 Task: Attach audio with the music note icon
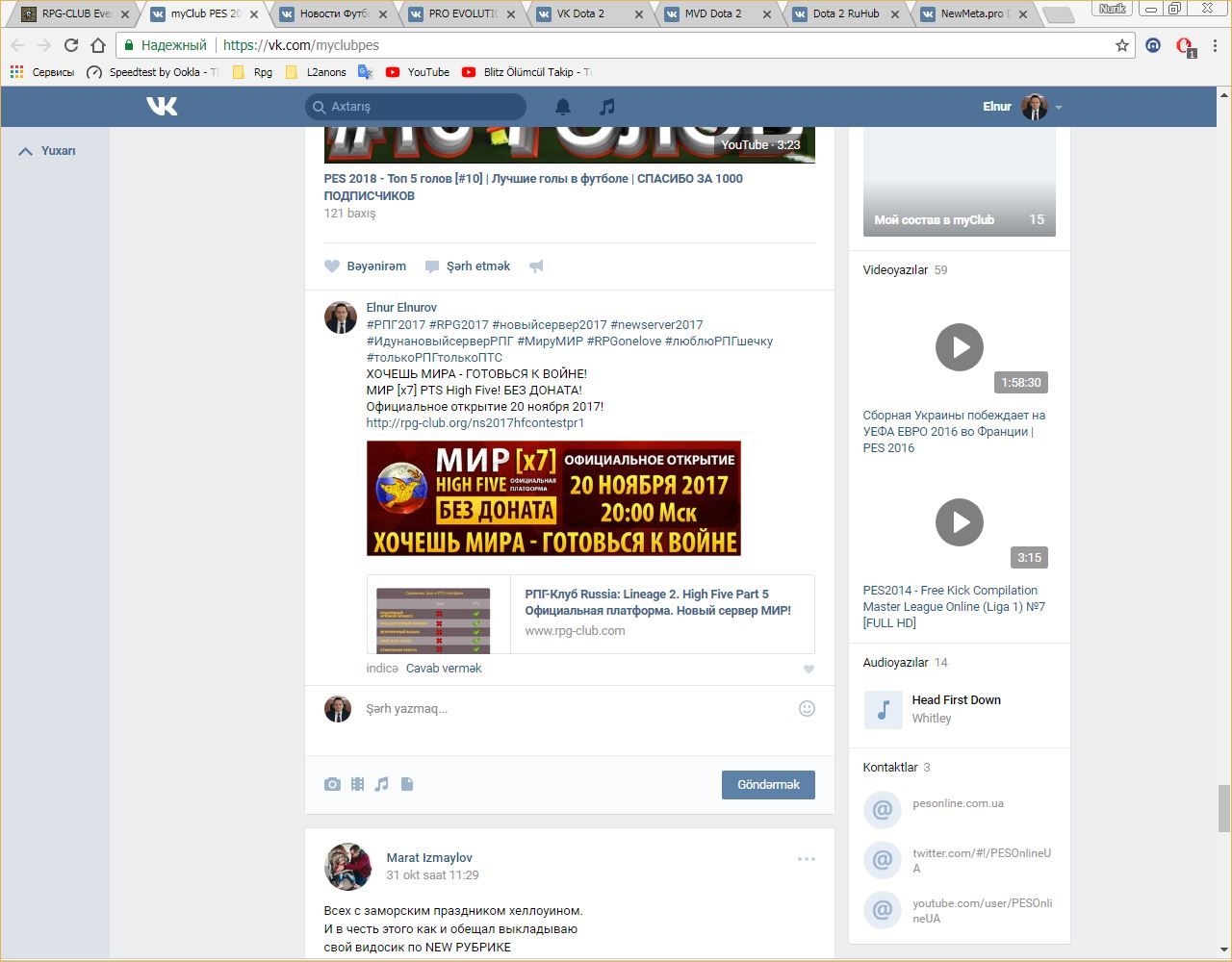pos(381,785)
